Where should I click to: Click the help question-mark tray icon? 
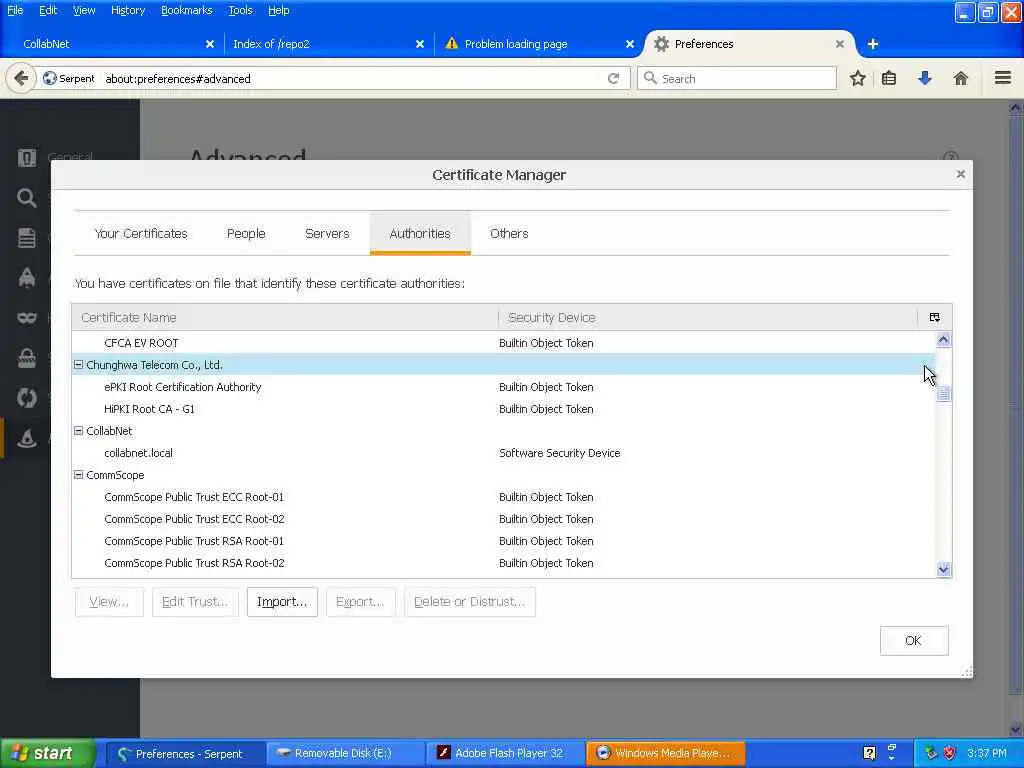pos(869,753)
